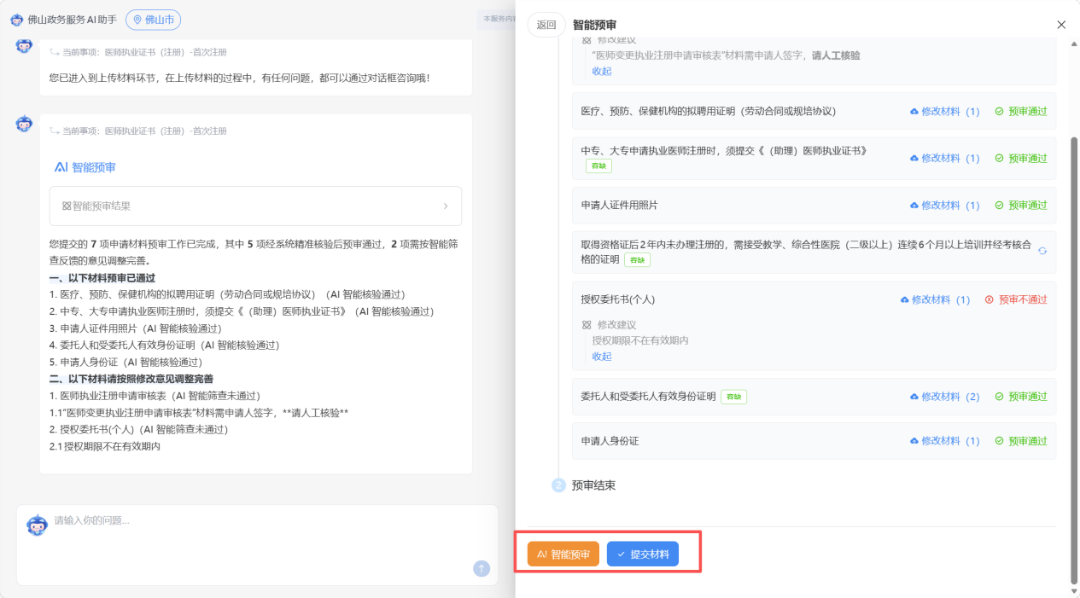1080x598 pixels.
Task: Click 修改材料 for 医师执业证书 row
Action: point(944,158)
